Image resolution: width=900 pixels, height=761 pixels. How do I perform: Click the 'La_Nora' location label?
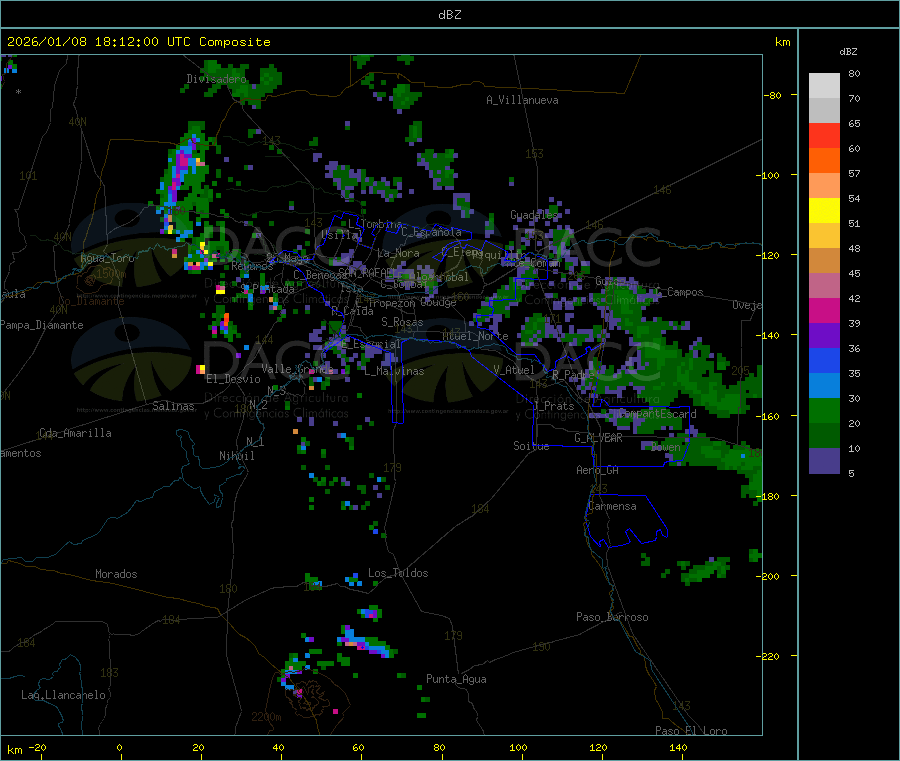click(x=398, y=253)
